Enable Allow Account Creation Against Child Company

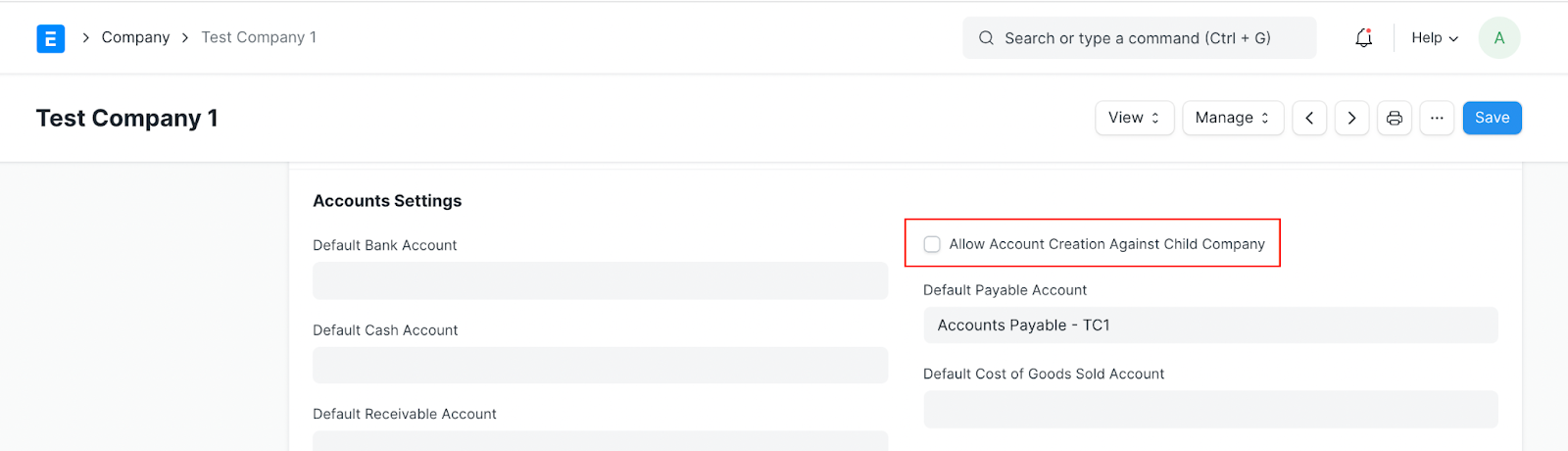(x=932, y=244)
